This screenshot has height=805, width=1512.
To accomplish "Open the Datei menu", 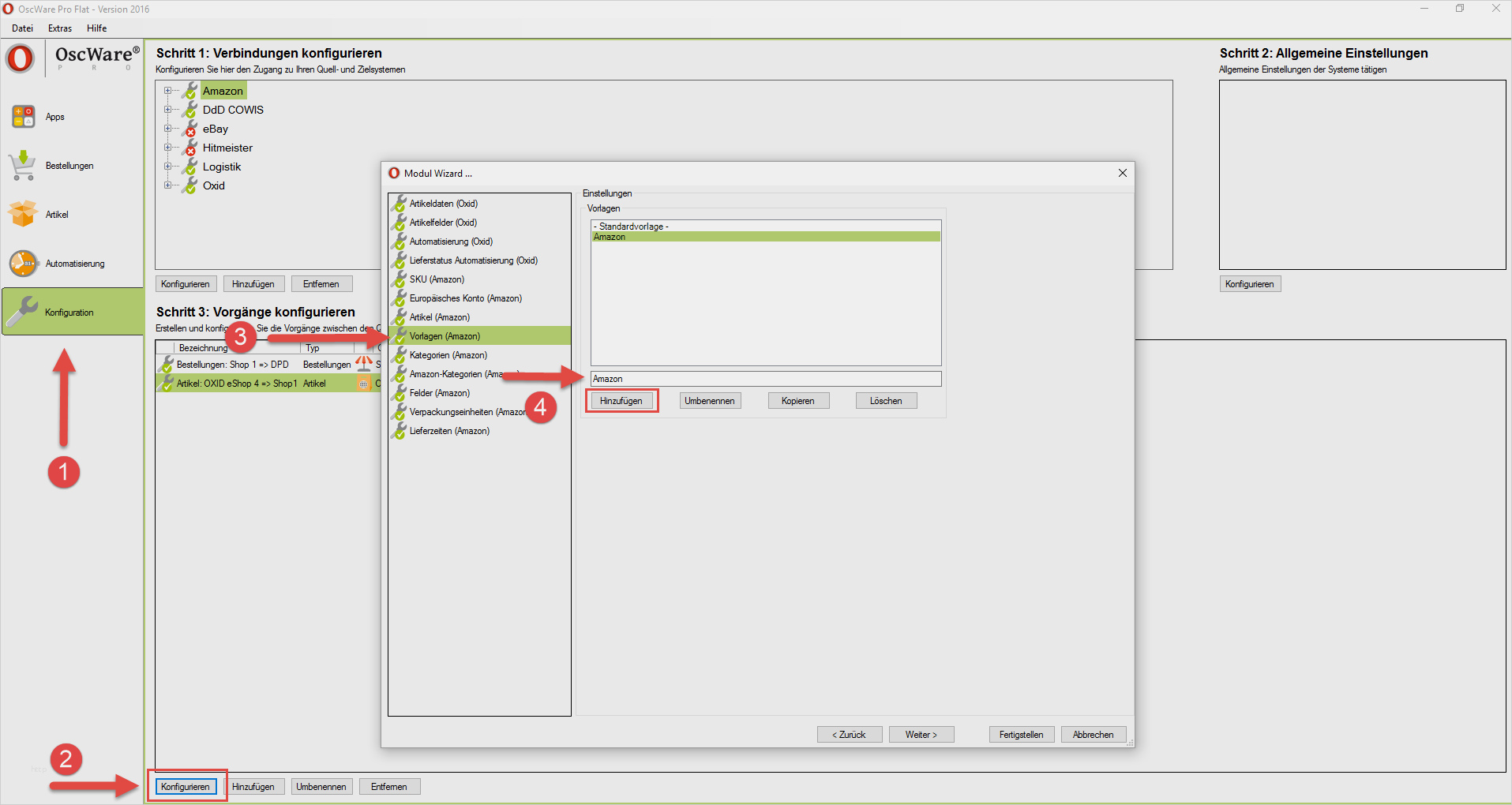I will pos(22,28).
